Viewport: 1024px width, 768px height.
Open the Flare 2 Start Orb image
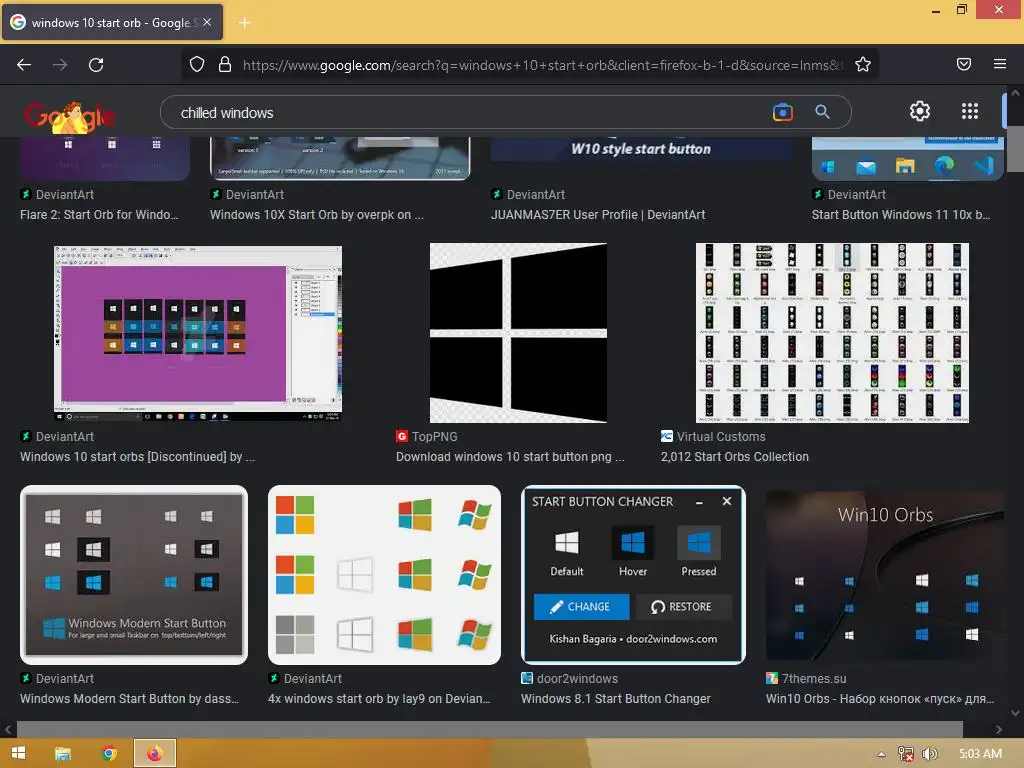click(x=104, y=159)
